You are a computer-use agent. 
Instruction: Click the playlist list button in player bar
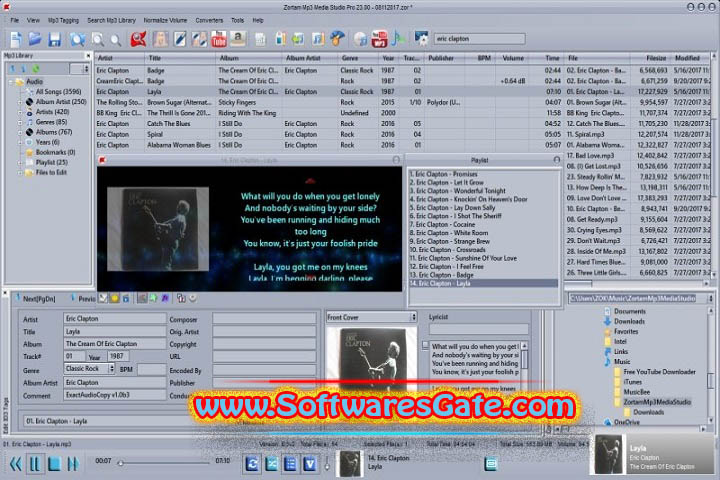point(290,464)
